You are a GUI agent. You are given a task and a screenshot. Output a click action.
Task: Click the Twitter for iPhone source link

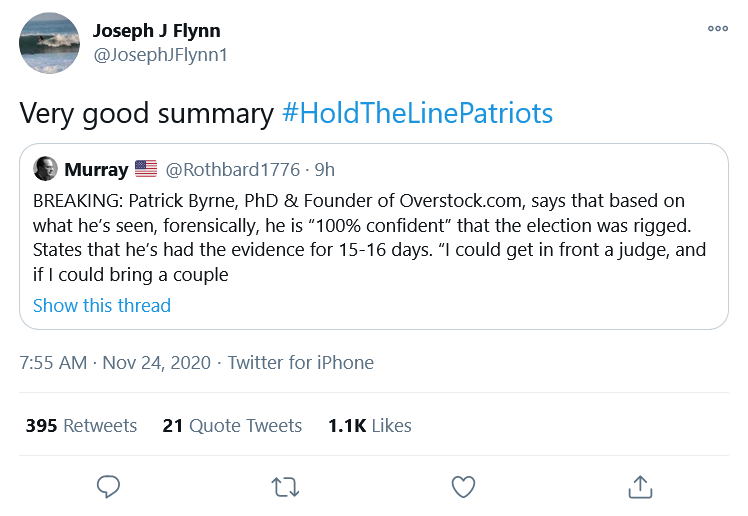point(301,363)
